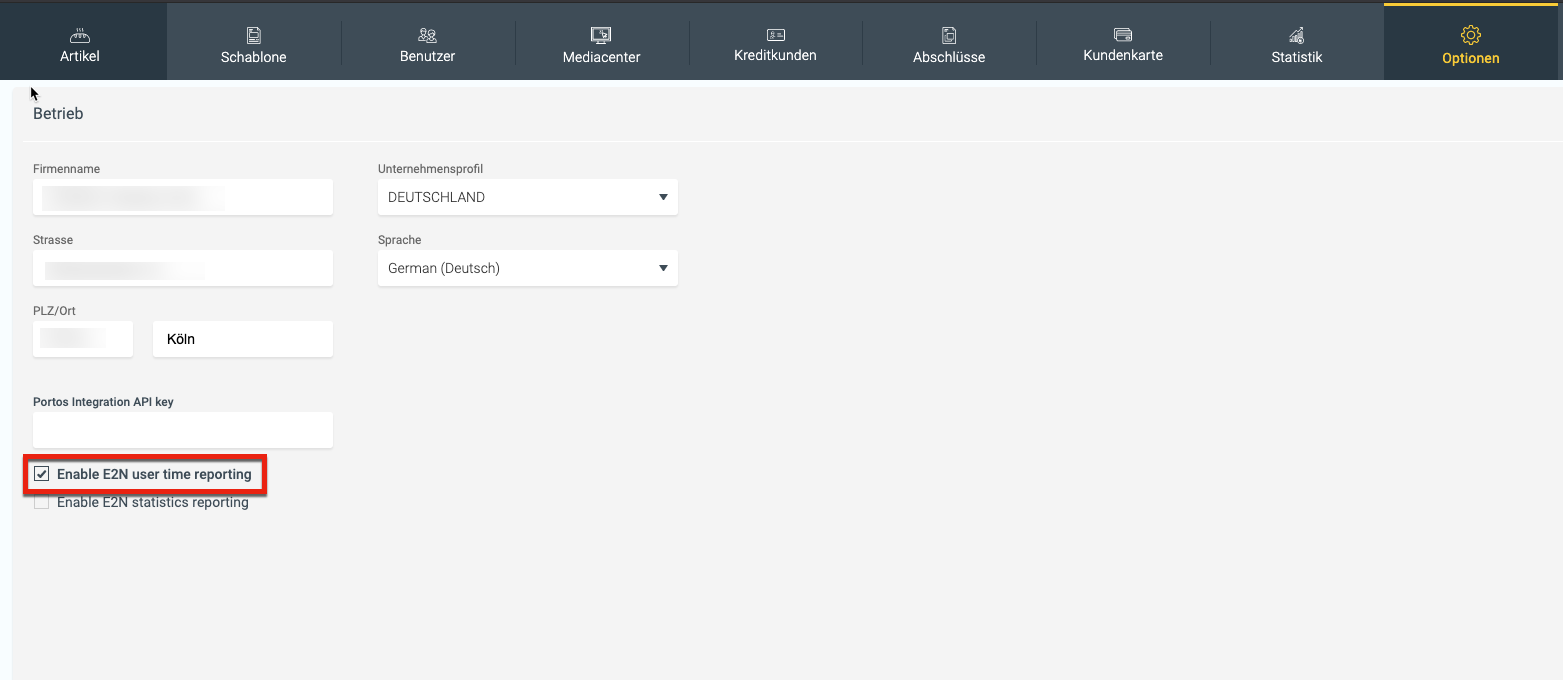This screenshot has width=1563, height=680.
Task: Click the Köln city input field
Action: pos(243,339)
